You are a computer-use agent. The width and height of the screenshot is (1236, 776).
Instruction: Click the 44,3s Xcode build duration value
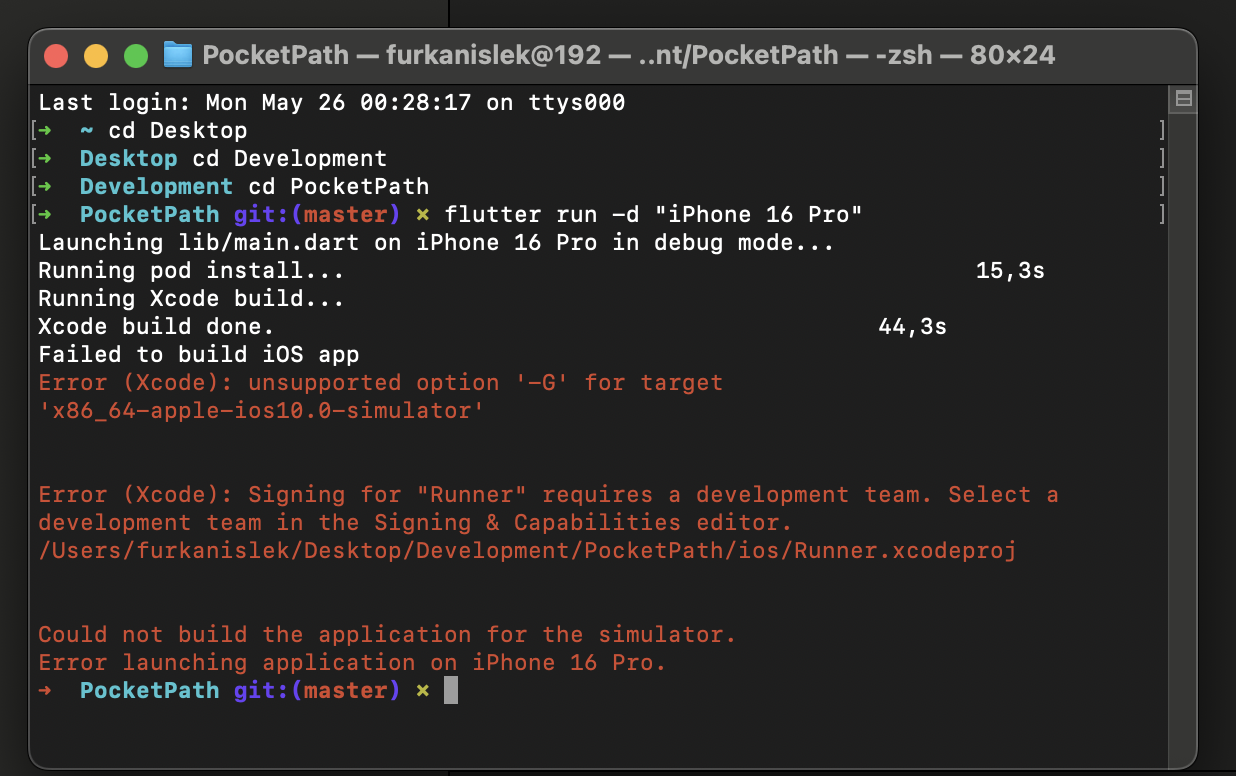[x=912, y=326]
